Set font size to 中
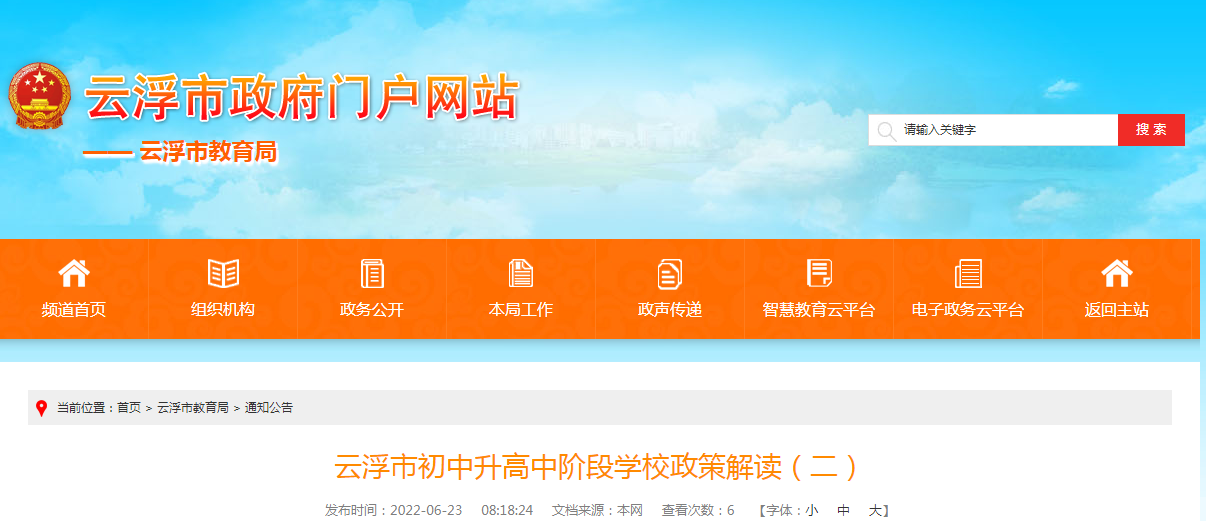1206x521 pixels. 843,510
